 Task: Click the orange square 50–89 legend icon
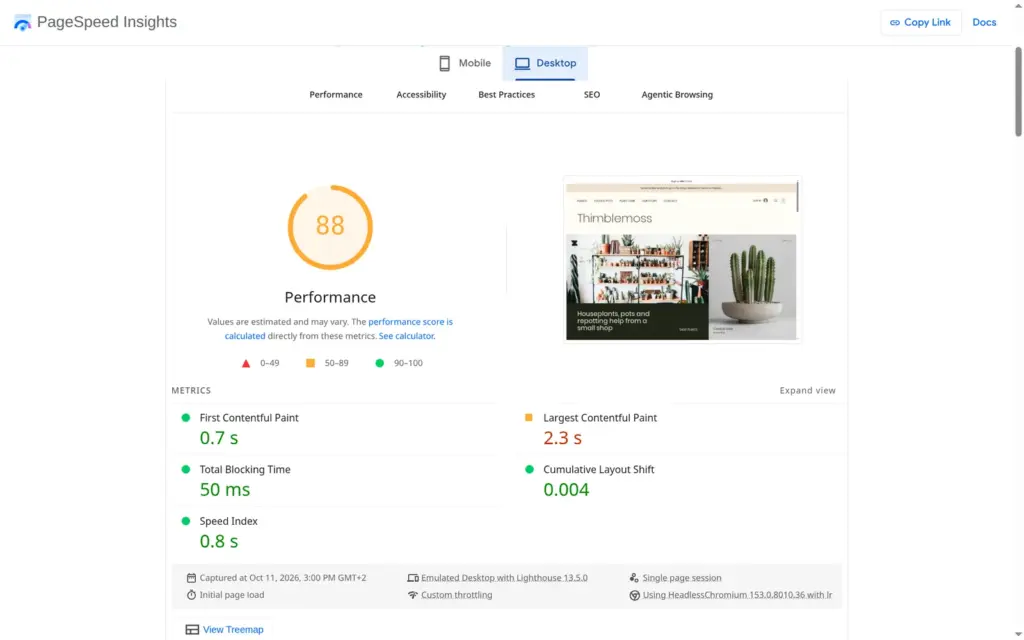click(x=310, y=363)
